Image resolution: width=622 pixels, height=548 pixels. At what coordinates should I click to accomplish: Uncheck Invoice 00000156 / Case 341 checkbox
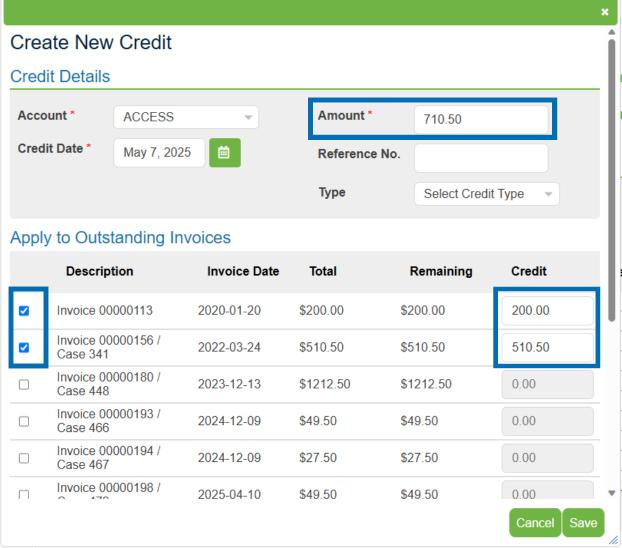[x=25, y=348]
